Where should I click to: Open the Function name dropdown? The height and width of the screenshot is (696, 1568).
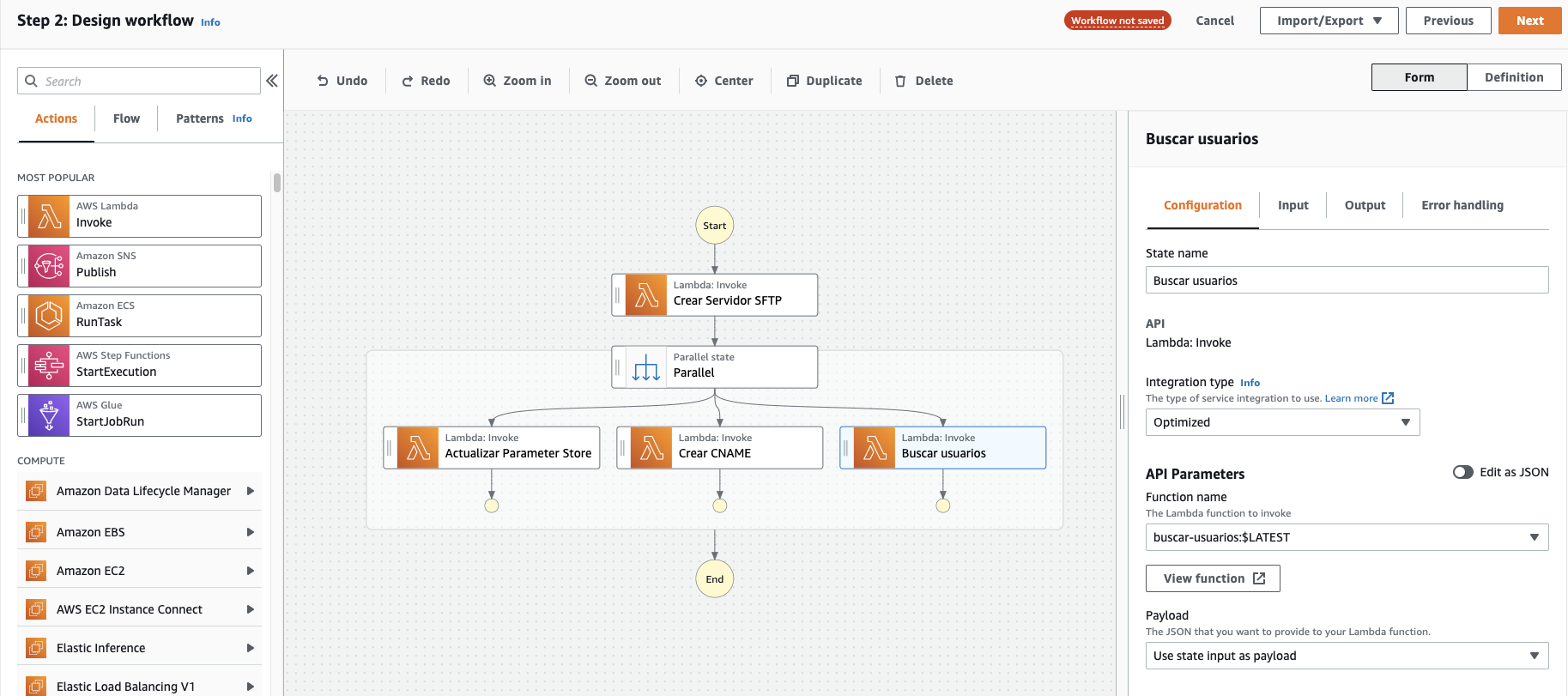[x=1347, y=537]
